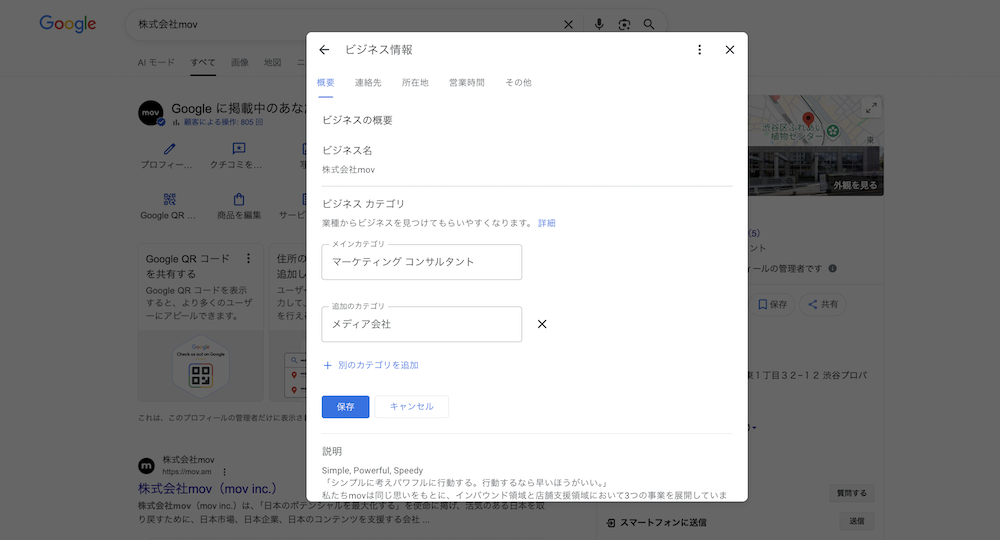This screenshot has width=1000, height=540.
Task: Clear the search box text
Action: pos(569,25)
